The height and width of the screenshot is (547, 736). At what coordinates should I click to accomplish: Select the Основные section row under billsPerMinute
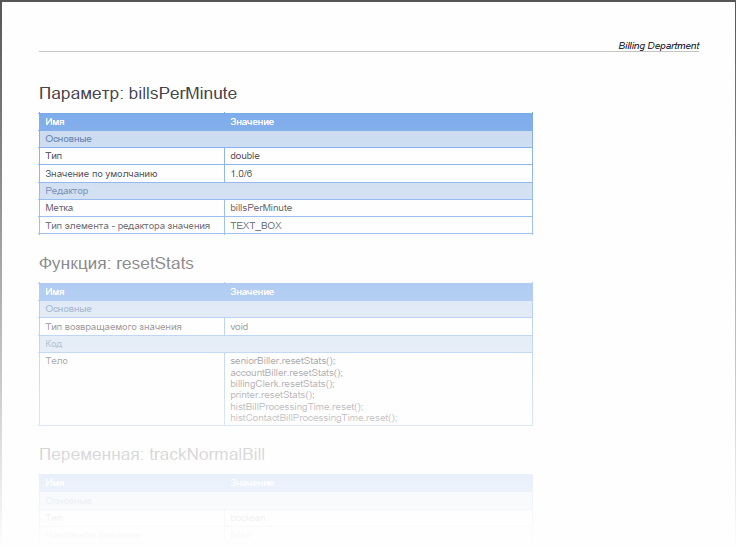(x=285, y=139)
